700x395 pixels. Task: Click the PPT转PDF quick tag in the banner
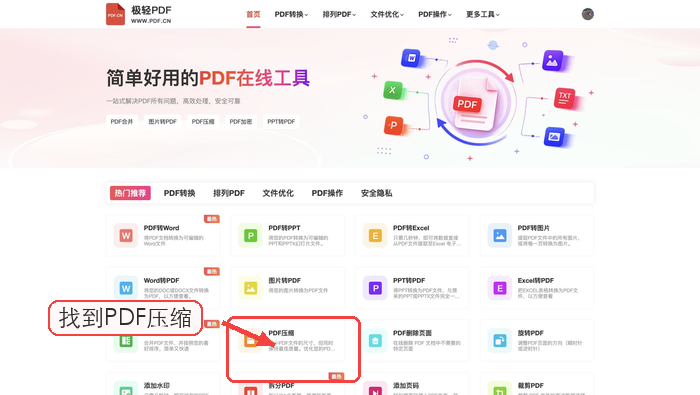click(x=281, y=121)
